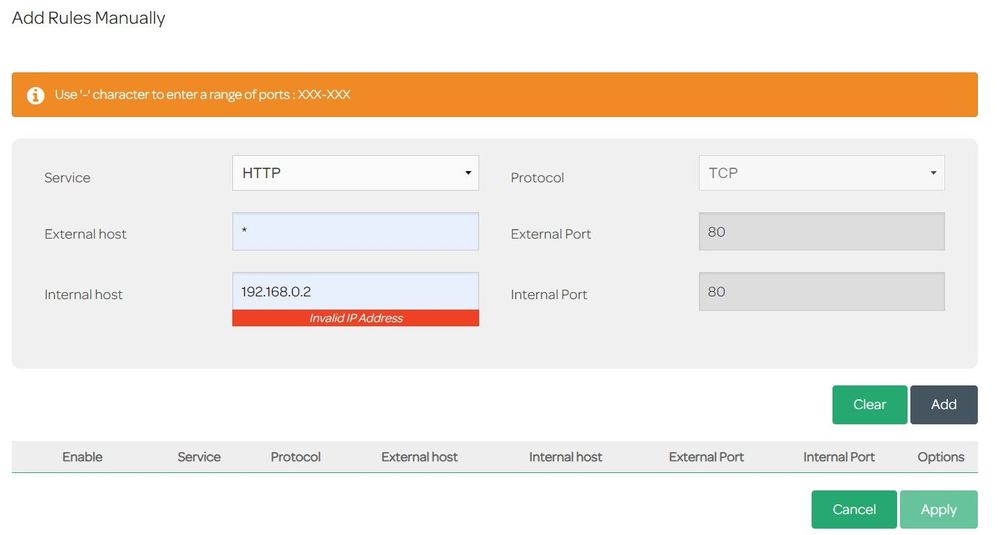Screen dimensions: 998x535
Task: Click the Internal Port table column header
Action: click(839, 457)
